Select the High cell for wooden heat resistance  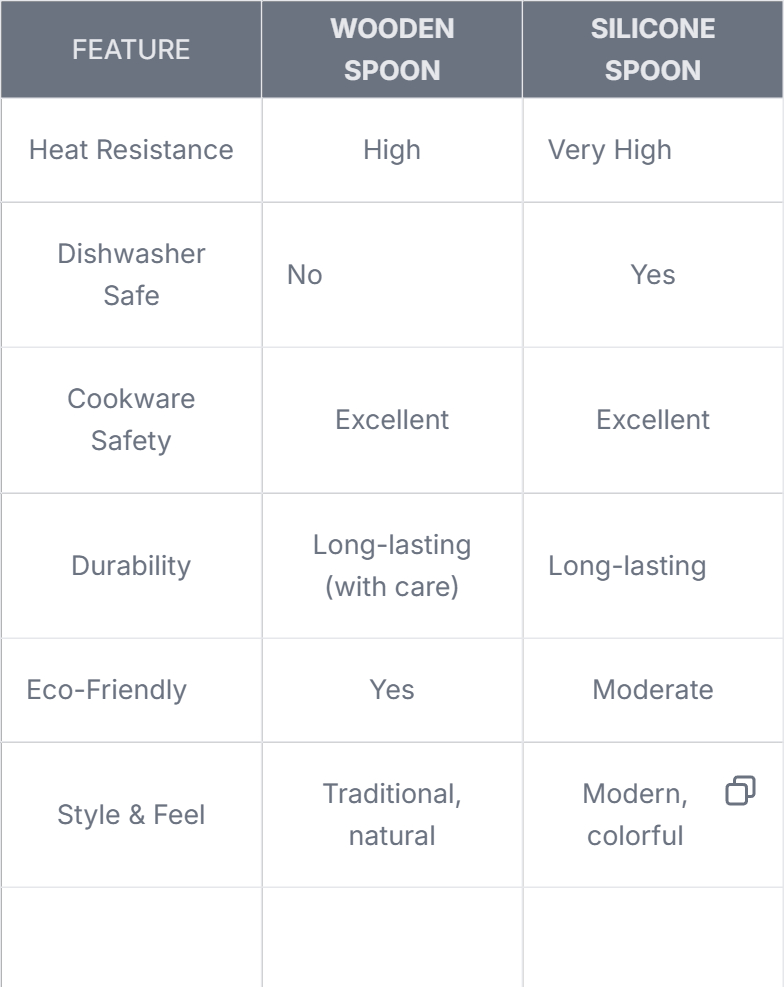392,150
